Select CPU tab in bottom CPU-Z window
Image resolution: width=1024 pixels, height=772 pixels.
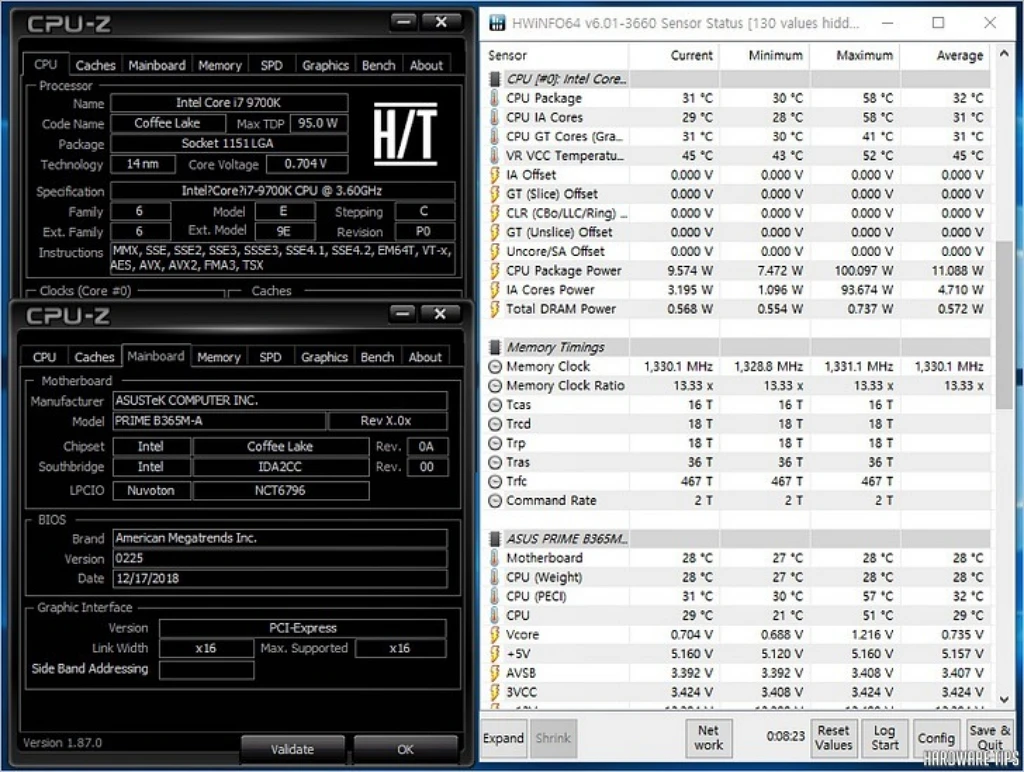pyautogui.click(x=44, y=357)
